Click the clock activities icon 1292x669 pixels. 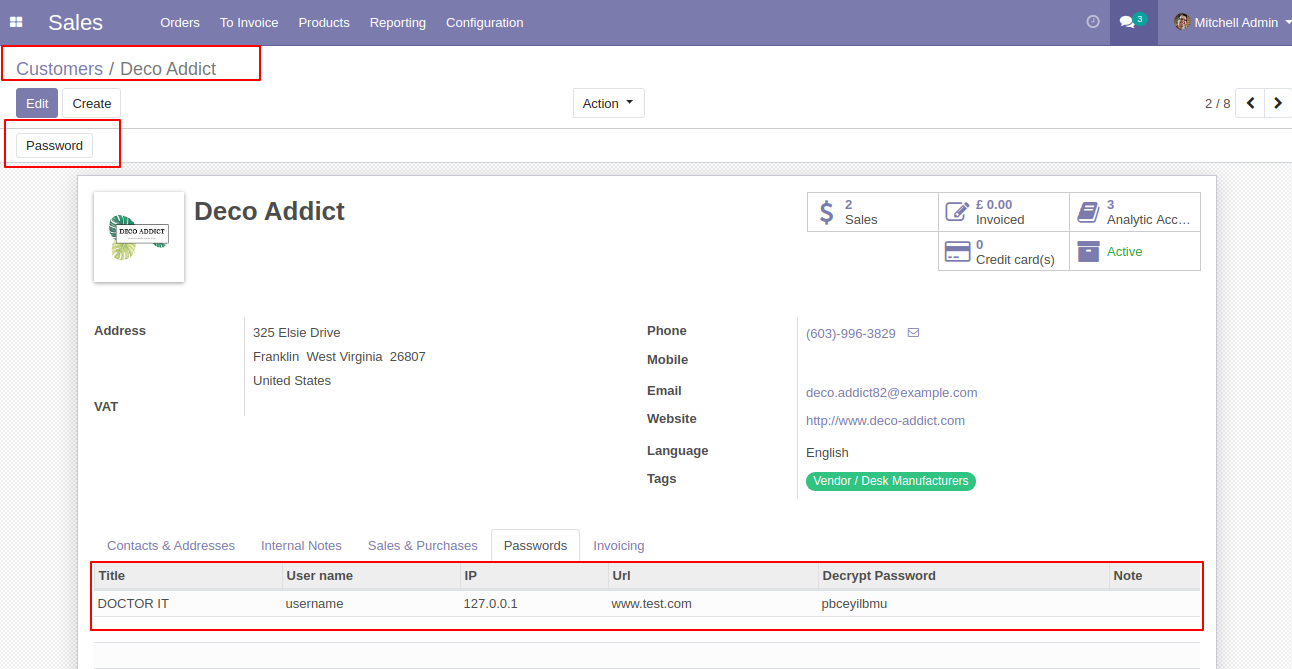click(1093, 22)
